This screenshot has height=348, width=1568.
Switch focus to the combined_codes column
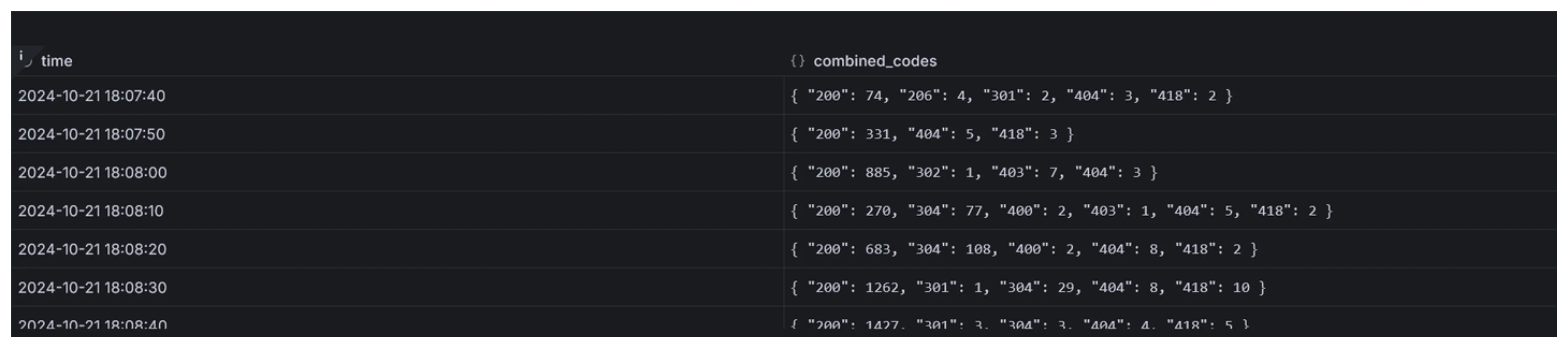875,61
